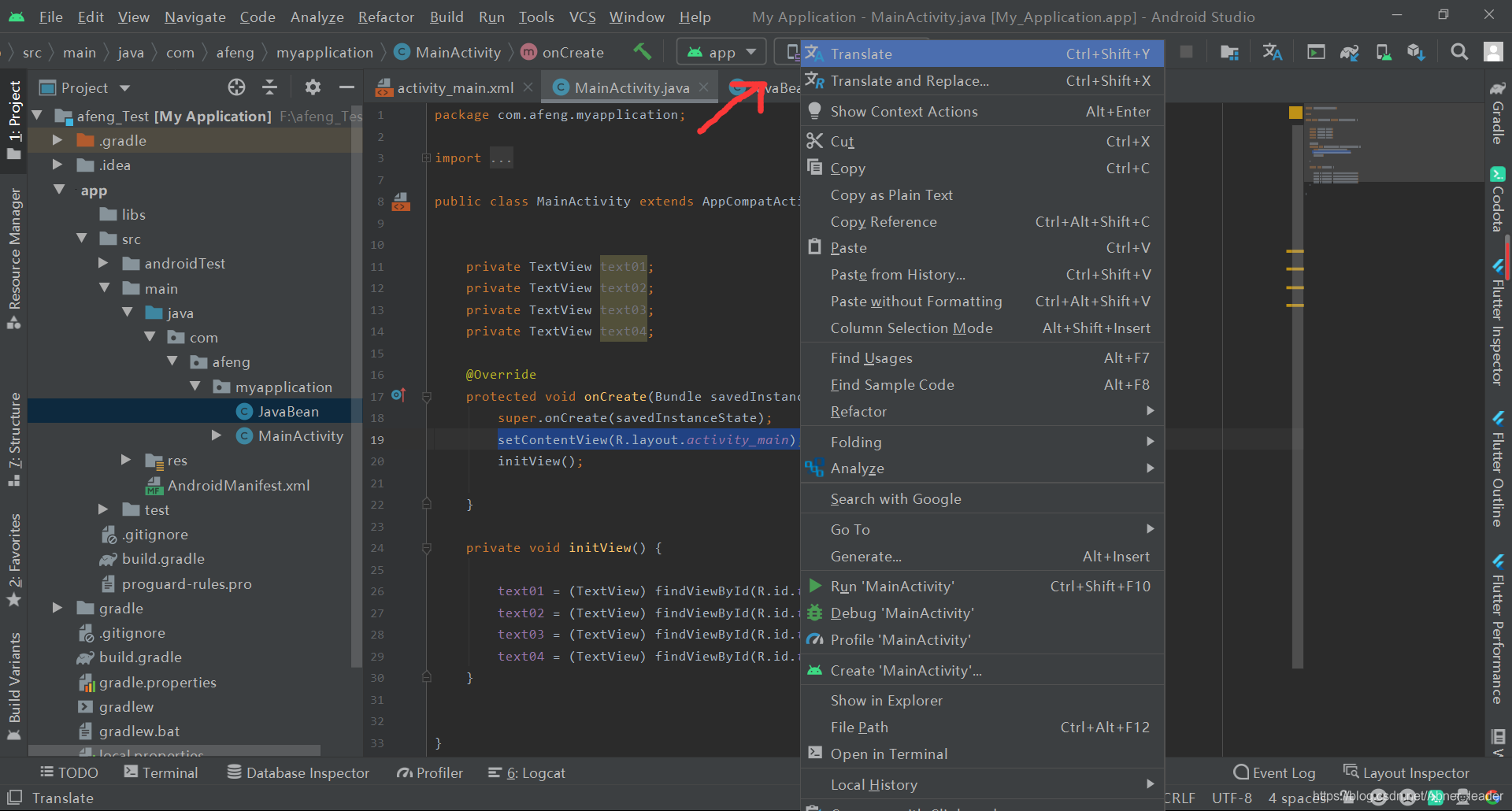Open the Gradle side panel
Viewport: 1512px width, 811px height.
tap(1498, 112)
